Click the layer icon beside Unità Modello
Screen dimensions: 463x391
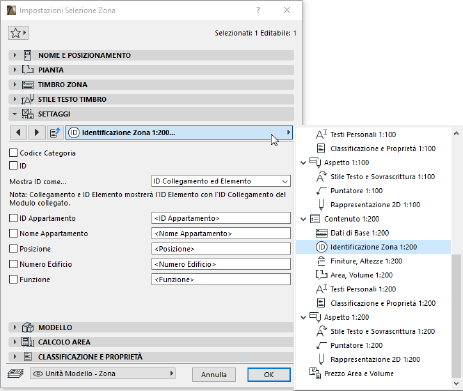pos(15,373)
